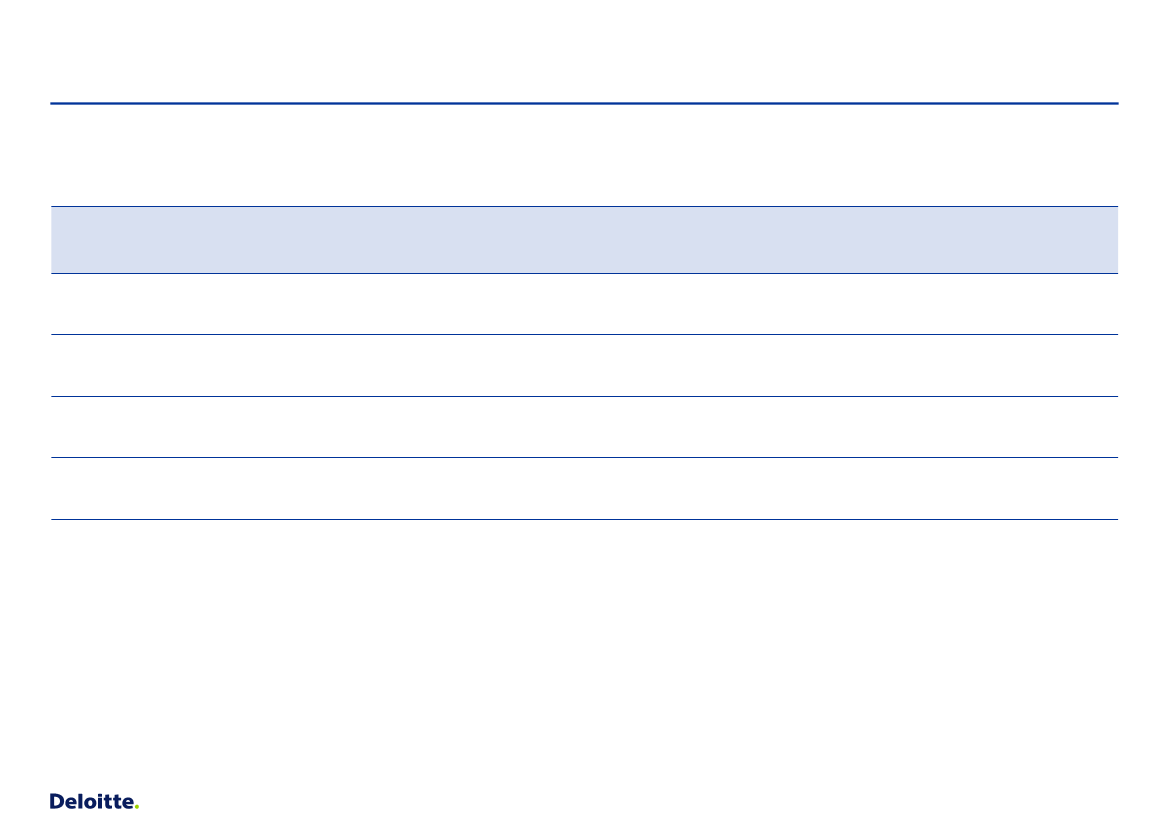Click the blank subtitle area above table
The height and width of the screenshot is (827, 1169).
click(584, 155)
